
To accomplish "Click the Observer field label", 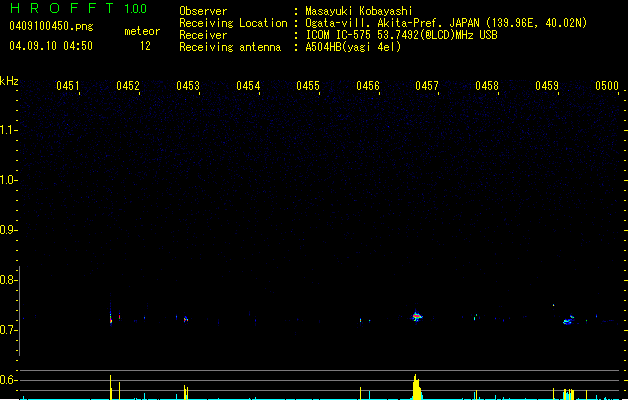I will pyautogui.click(x=203, y=11).
